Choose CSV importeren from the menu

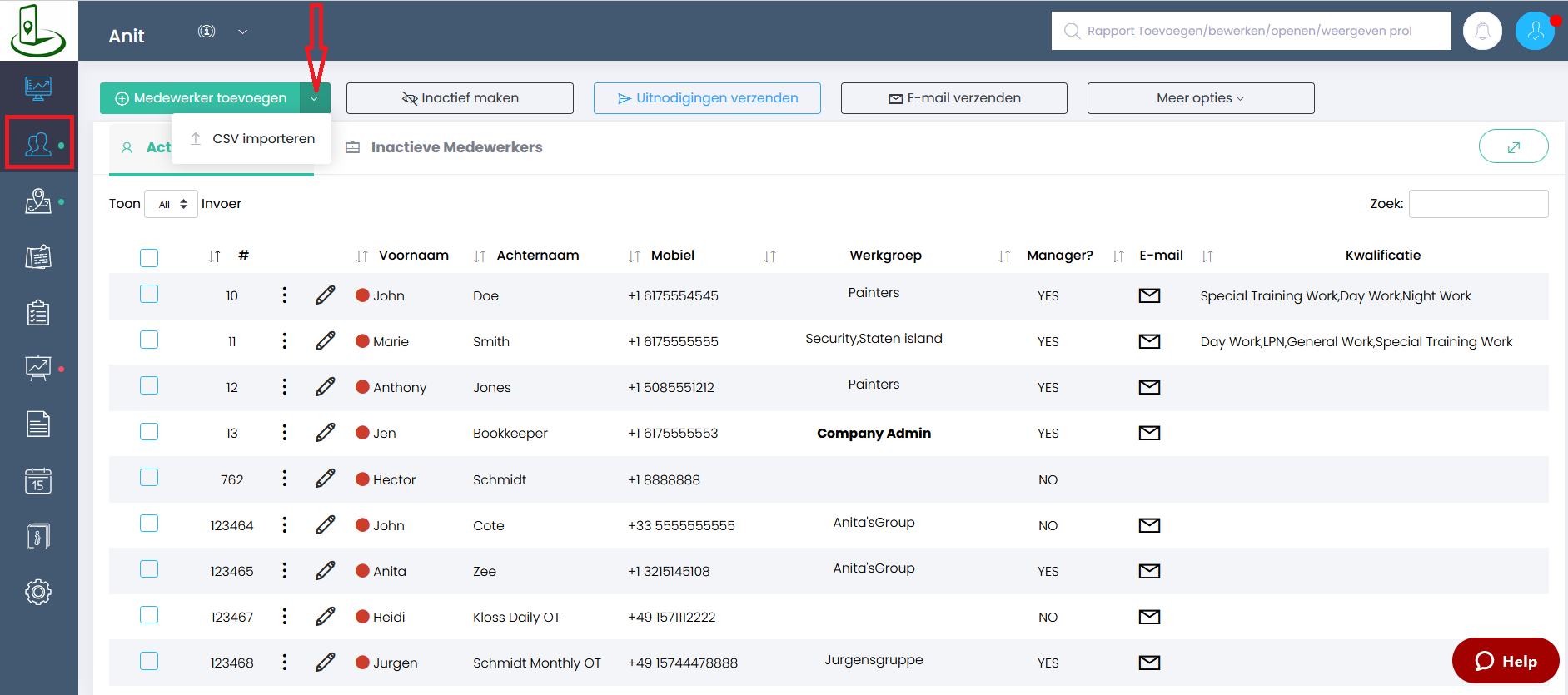click(262, 139)
